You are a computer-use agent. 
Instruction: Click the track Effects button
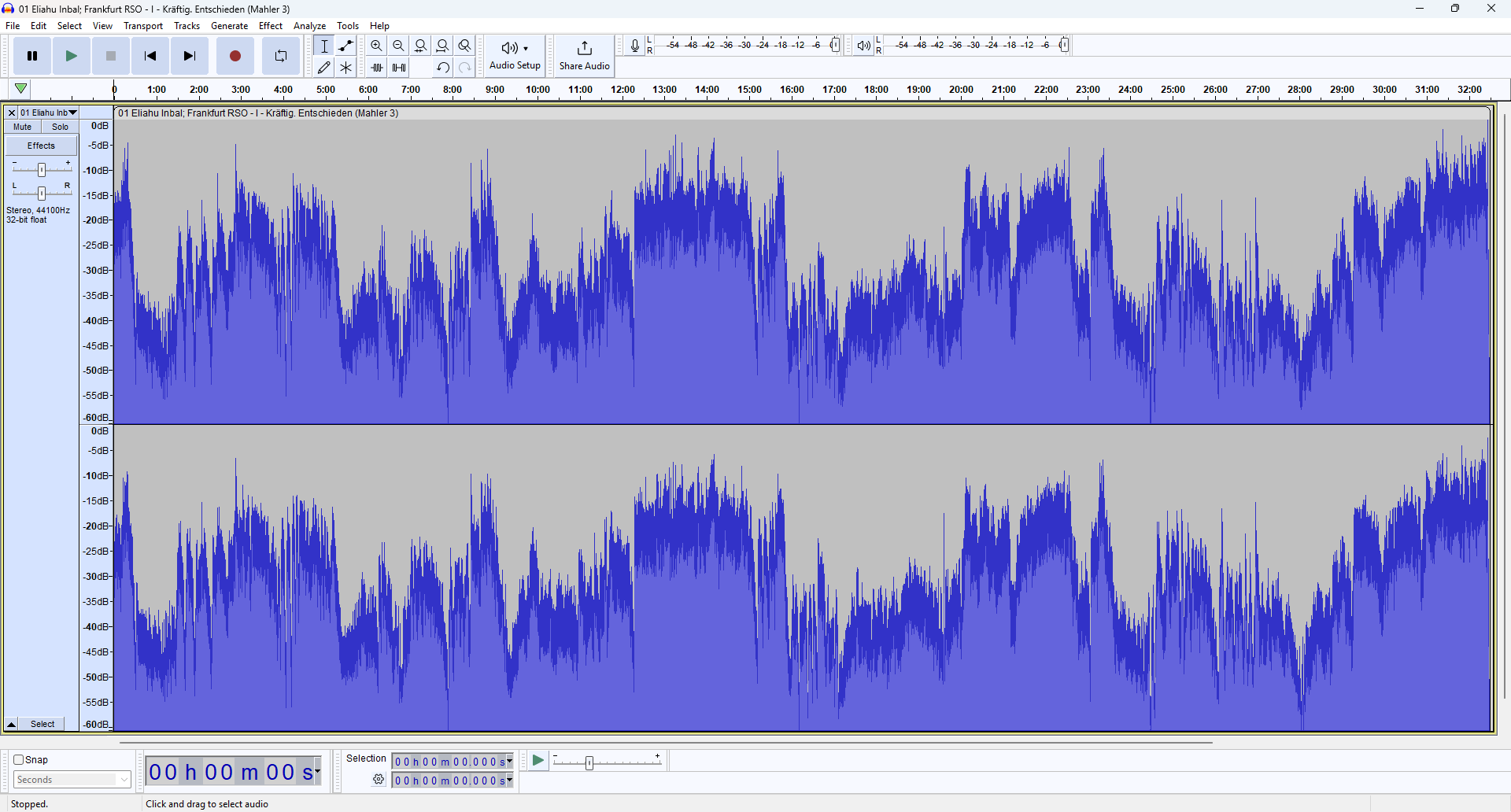tap(41, 146)
